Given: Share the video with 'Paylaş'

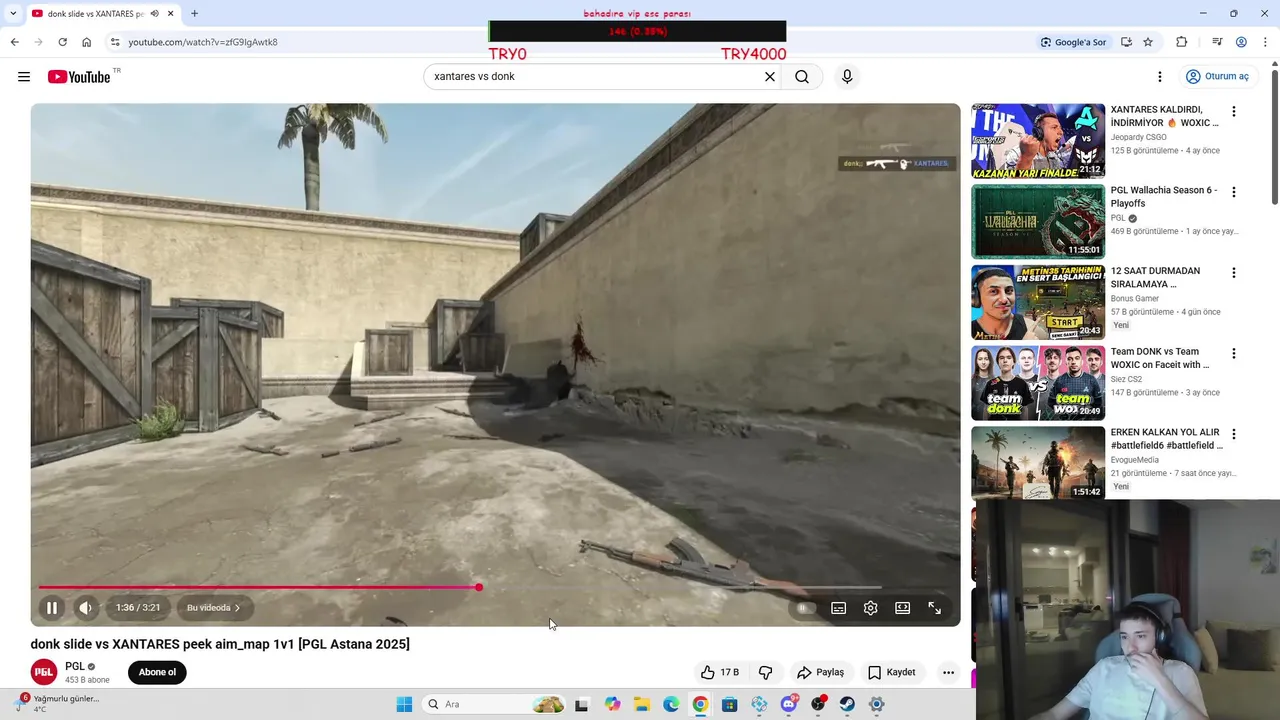Looking at the screenshot, I should pos(820,673).
